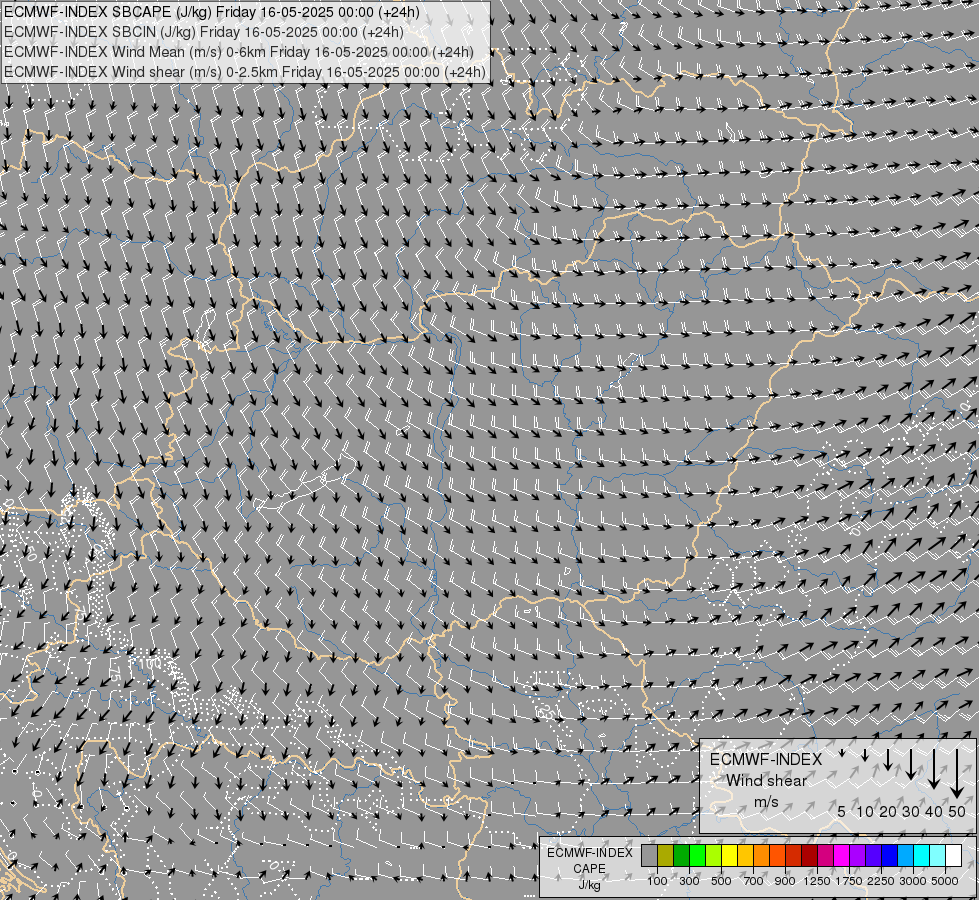Screen dimensions: 979x900
Task: Click the '3000' CAPE scale label
Action: [x=913, y=881]
